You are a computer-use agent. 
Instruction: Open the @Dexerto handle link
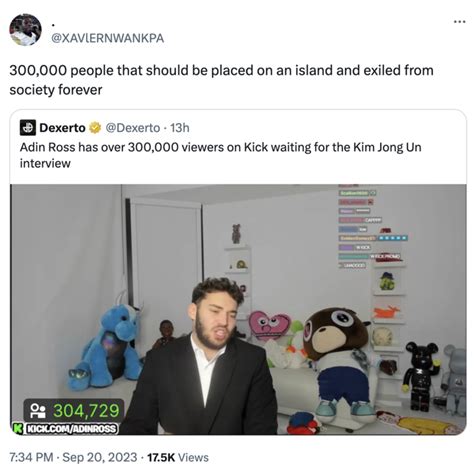133,128
